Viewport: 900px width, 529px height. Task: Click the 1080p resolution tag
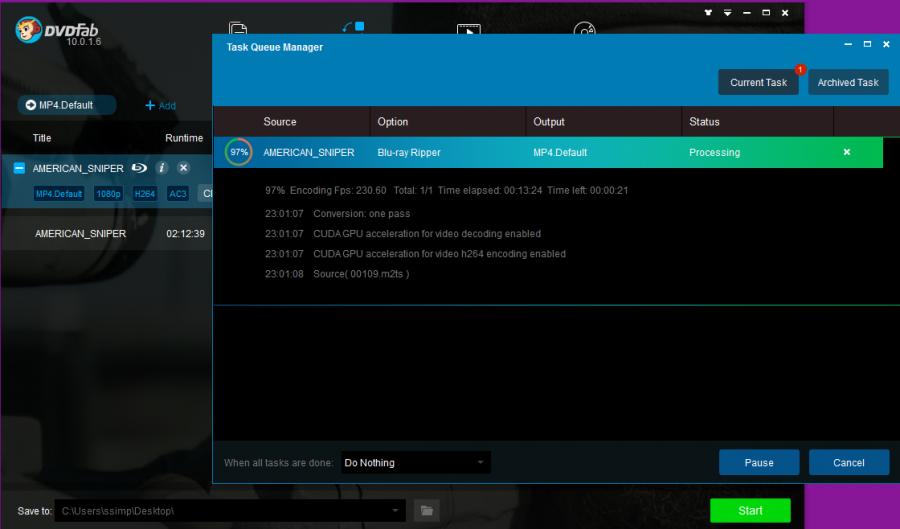click(x=108, y=194)
